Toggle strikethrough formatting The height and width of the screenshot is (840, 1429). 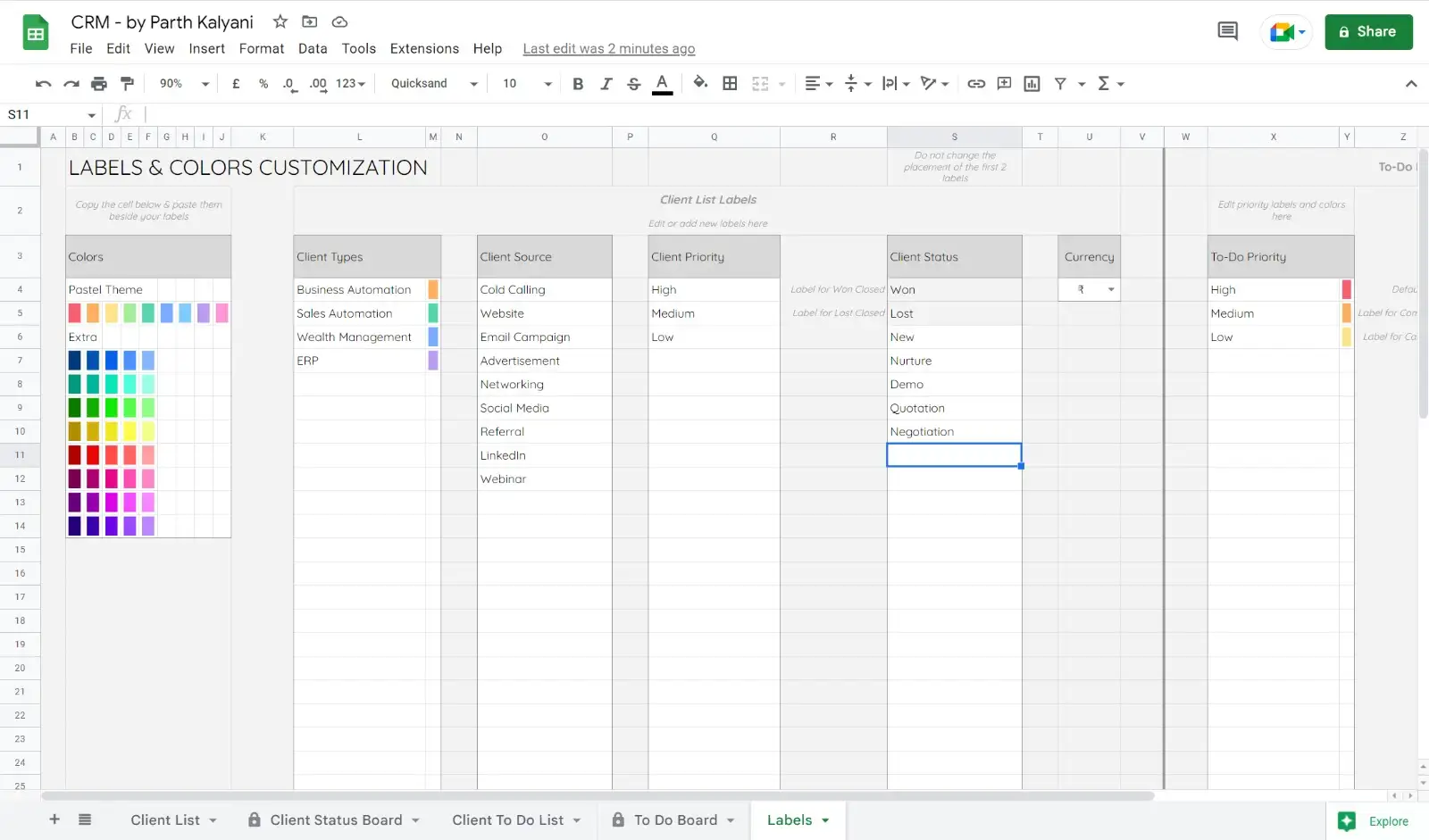pyautogui.click(x=634, y=84)
